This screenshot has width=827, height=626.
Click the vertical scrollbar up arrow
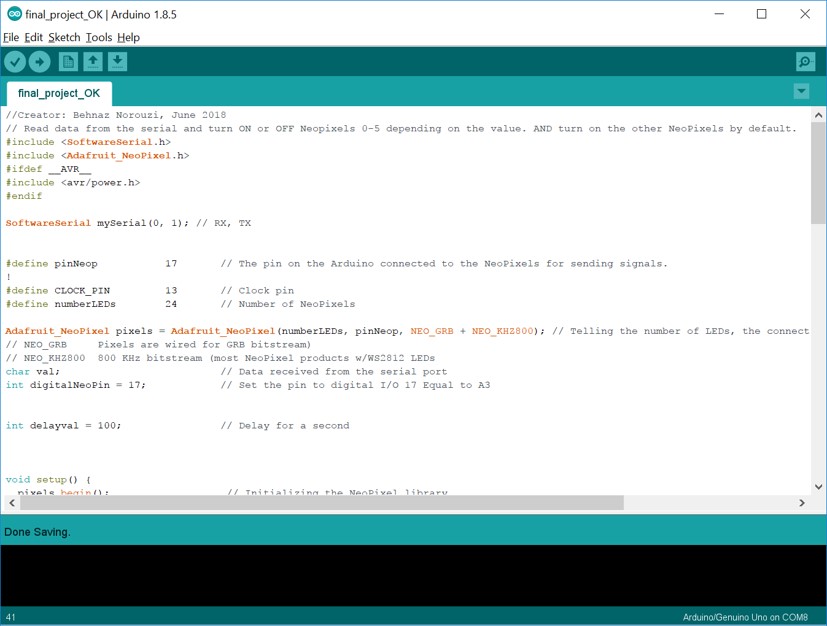coord(819,115)
